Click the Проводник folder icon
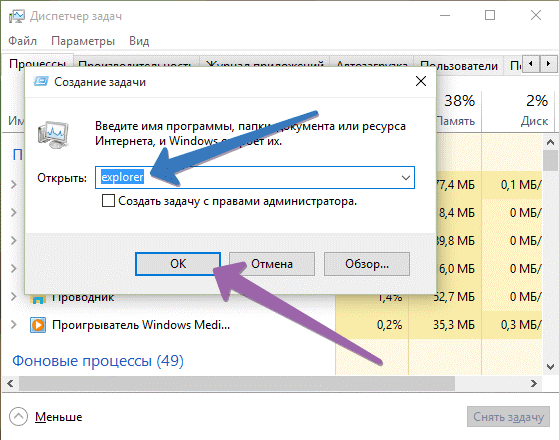 [x=38, y=299]
